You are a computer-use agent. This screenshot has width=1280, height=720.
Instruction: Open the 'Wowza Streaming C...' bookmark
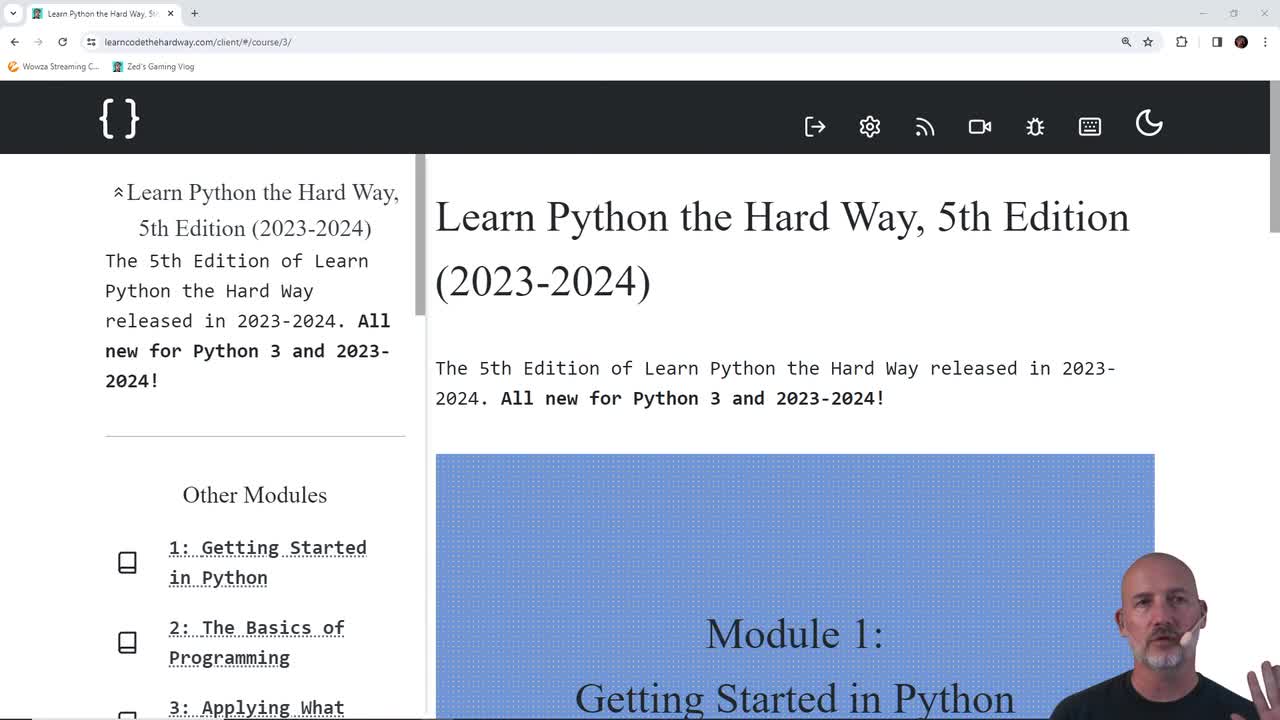tap(54, 67)
